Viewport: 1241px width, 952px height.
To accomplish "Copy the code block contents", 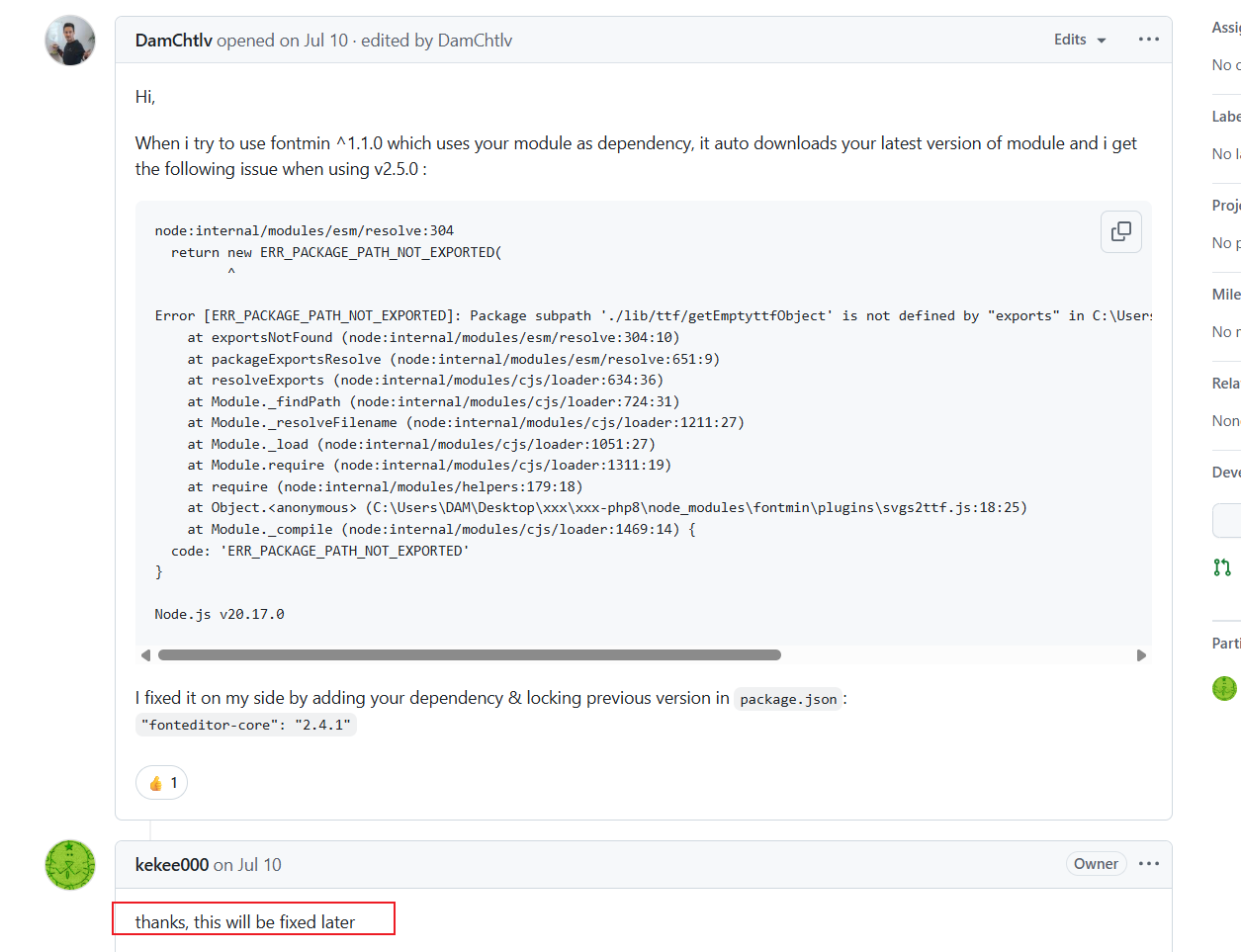I will [1121, 231].
